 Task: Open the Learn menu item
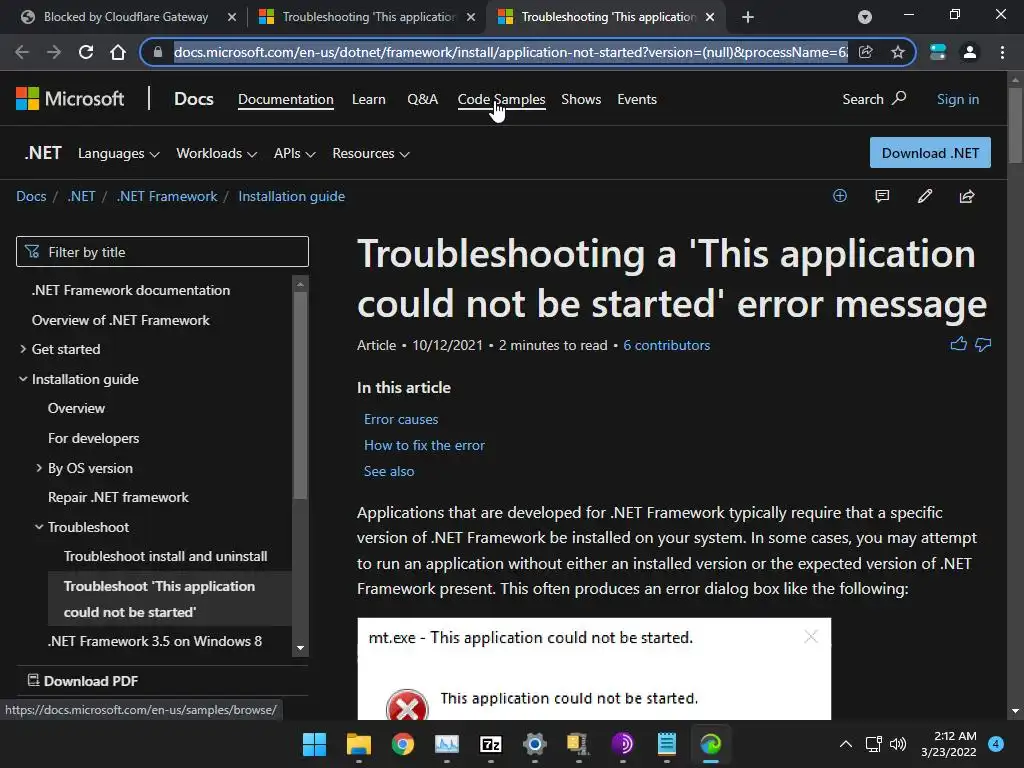[368, 99]
